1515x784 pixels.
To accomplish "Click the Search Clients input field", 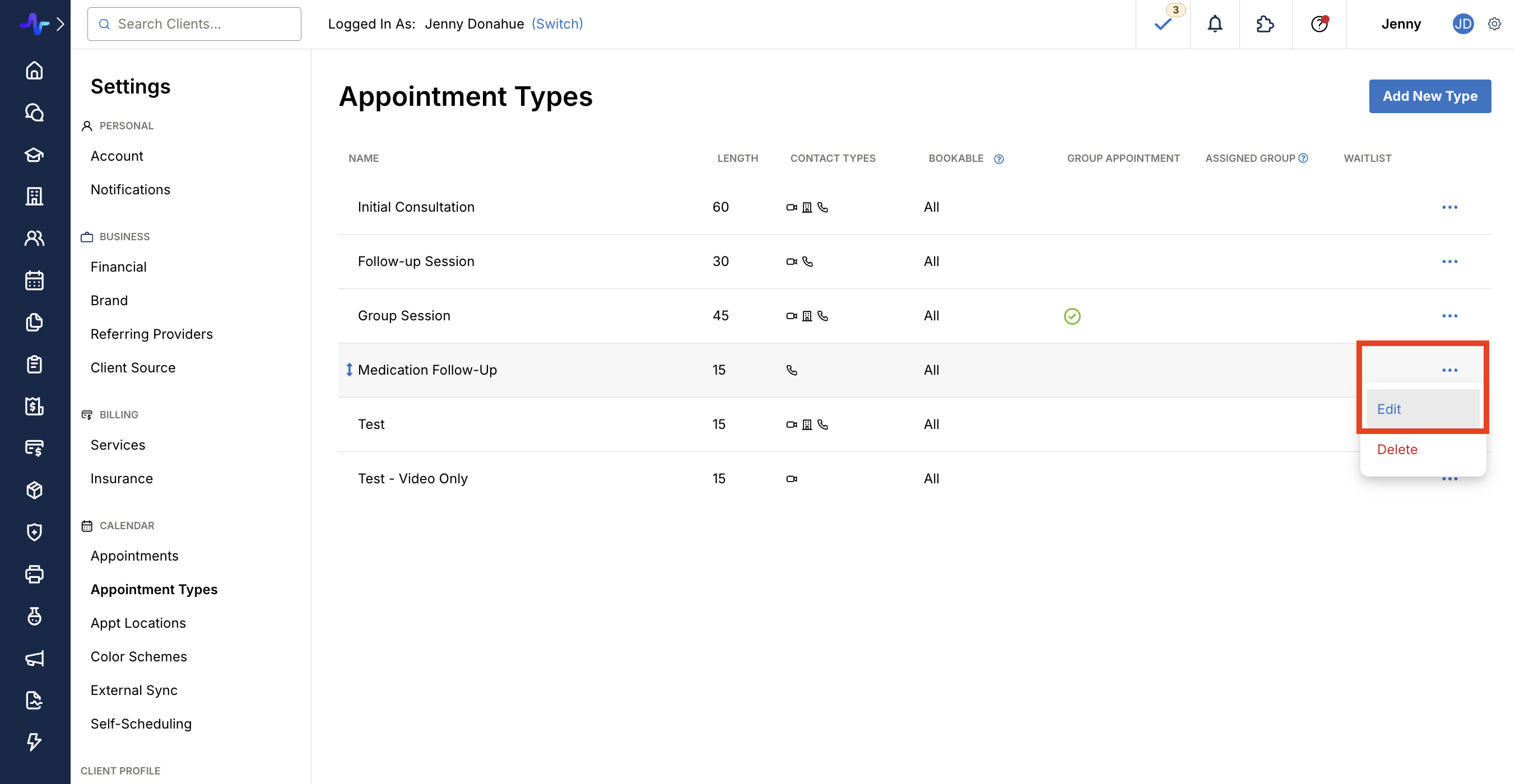I will point(194,24).
